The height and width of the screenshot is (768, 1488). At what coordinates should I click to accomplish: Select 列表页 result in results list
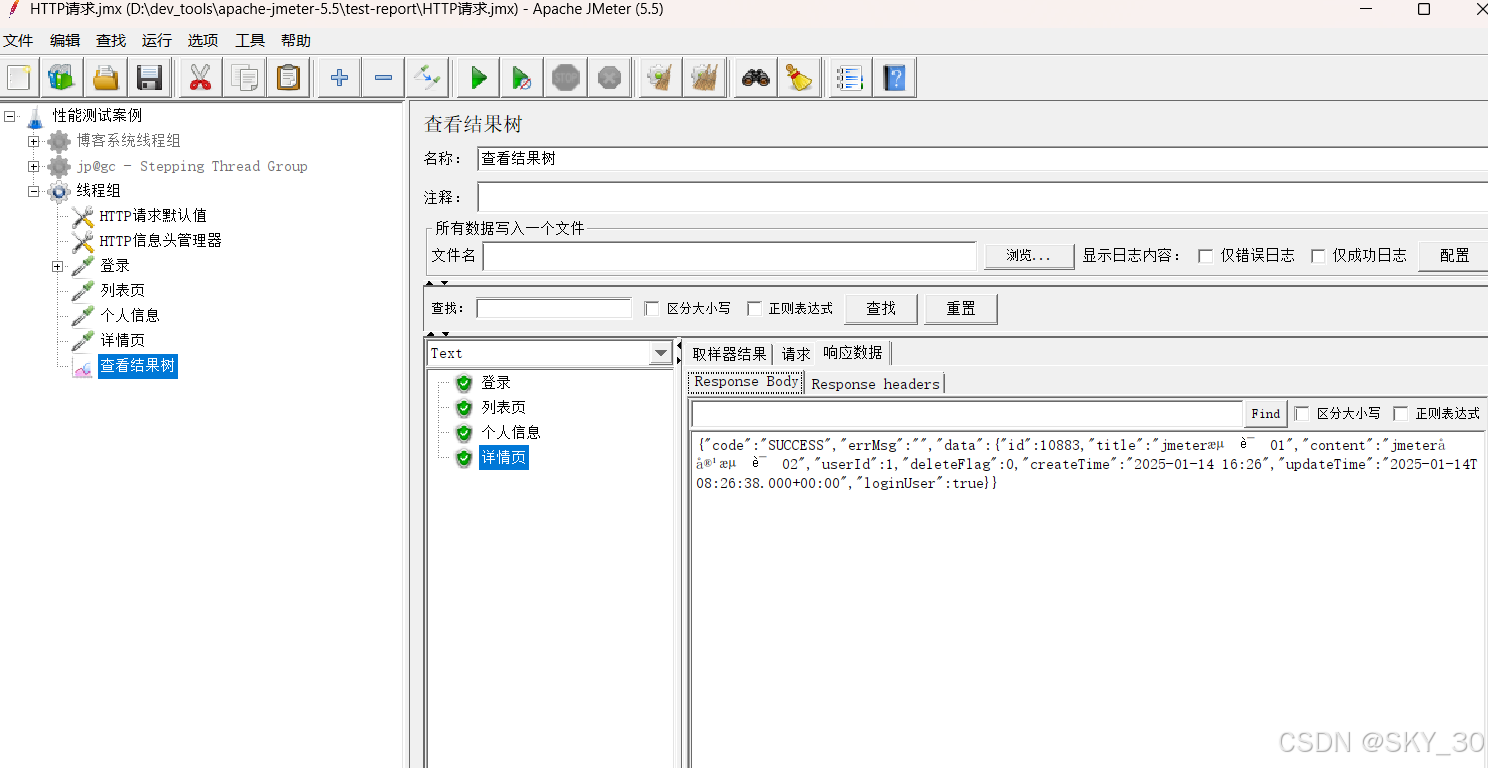coord(503,408)
